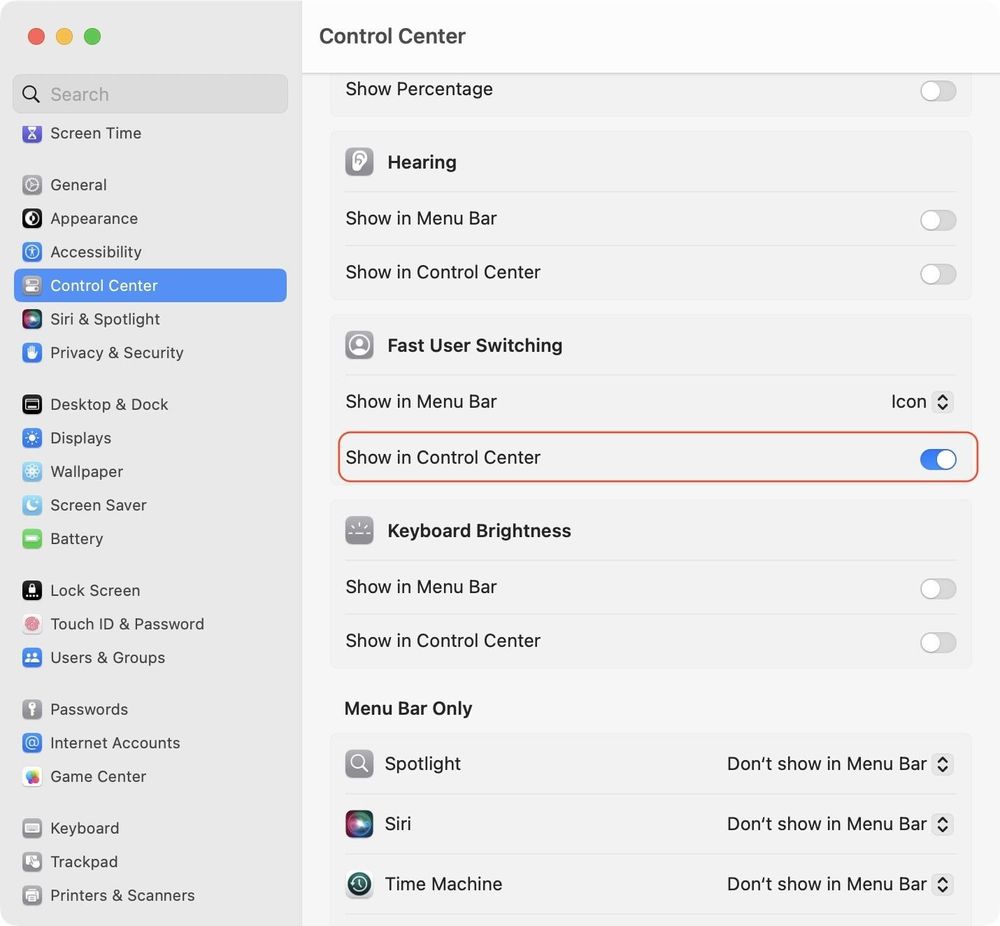Go to Battery settings
The width and height of the screenshot is (1000, 926).
coord(77,538)
